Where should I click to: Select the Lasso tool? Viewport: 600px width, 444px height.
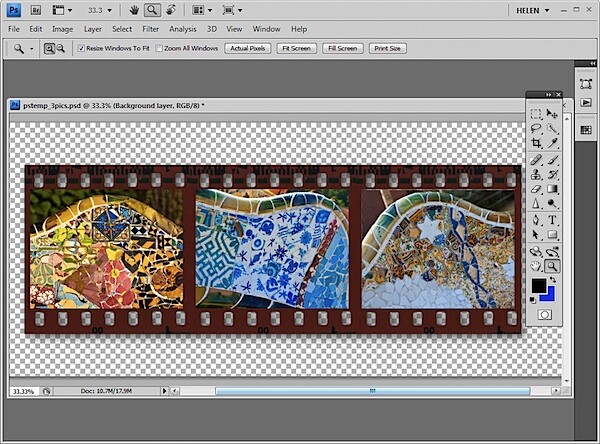pyautogui.click(x=536, y=129)
